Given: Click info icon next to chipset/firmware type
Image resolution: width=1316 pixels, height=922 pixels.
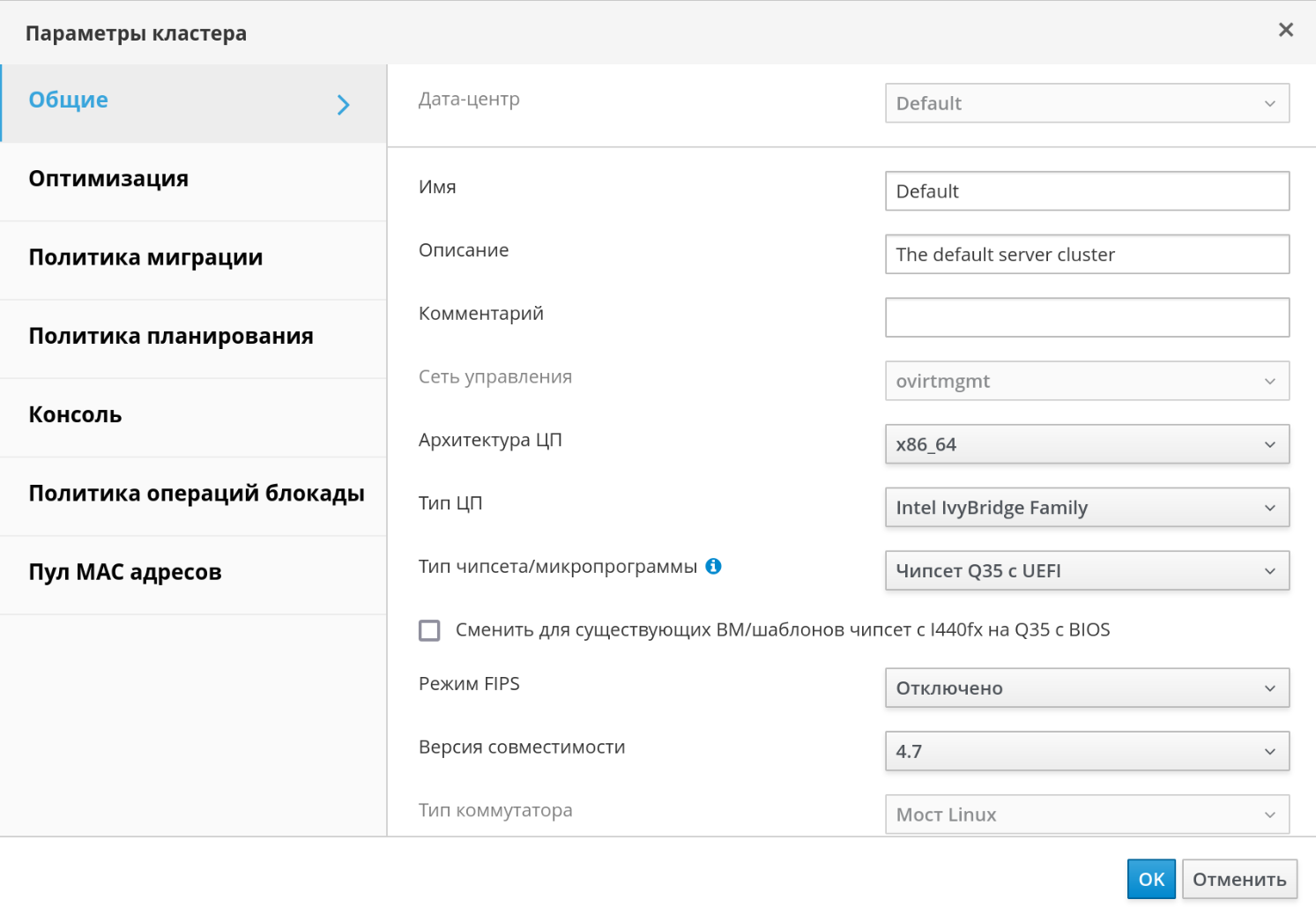Looking at the screenshot, I should (x=714, y=567).
